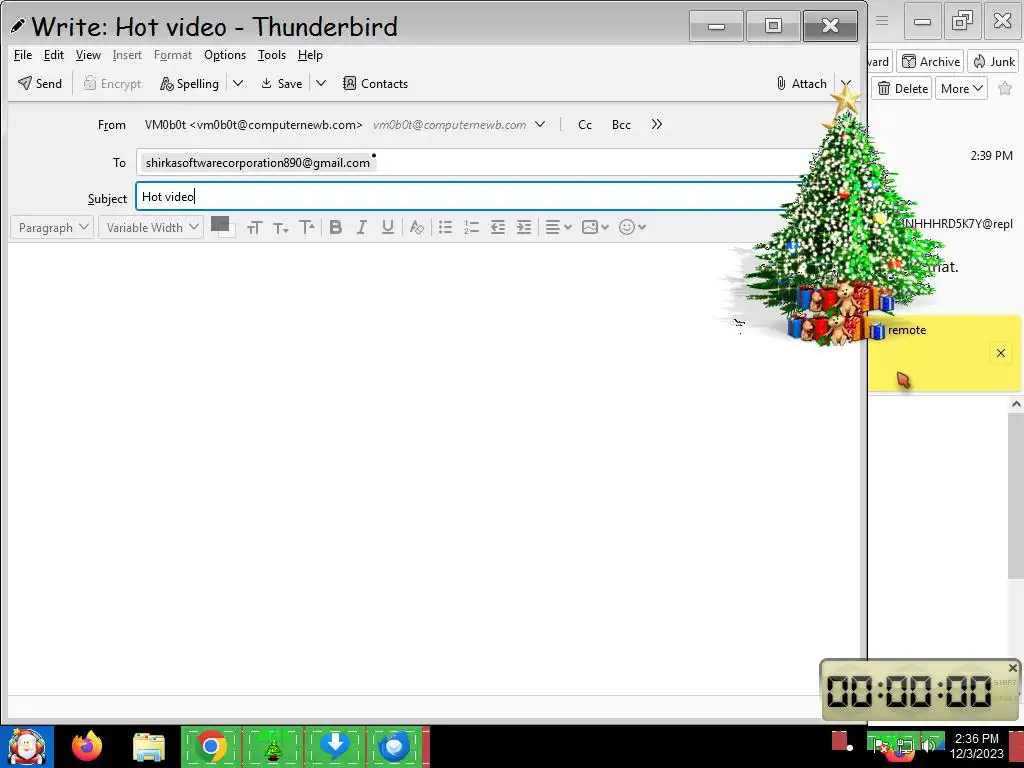Open the Save options dropdown arrow
This screenshot has width=1024, height=768.
(x=321, y=84)
